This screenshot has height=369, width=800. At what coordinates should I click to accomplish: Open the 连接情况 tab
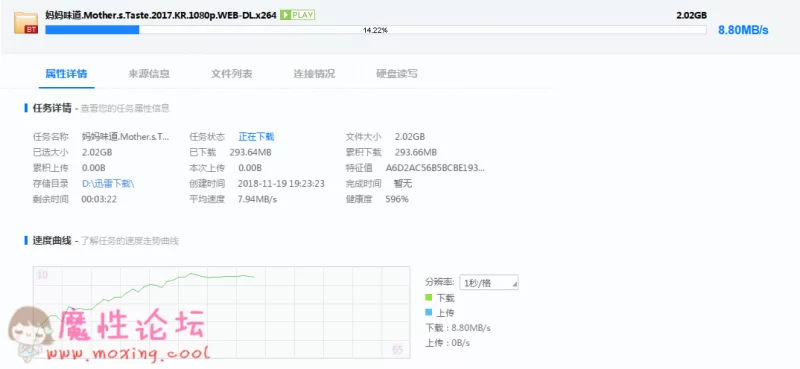(x=314, y=73)
